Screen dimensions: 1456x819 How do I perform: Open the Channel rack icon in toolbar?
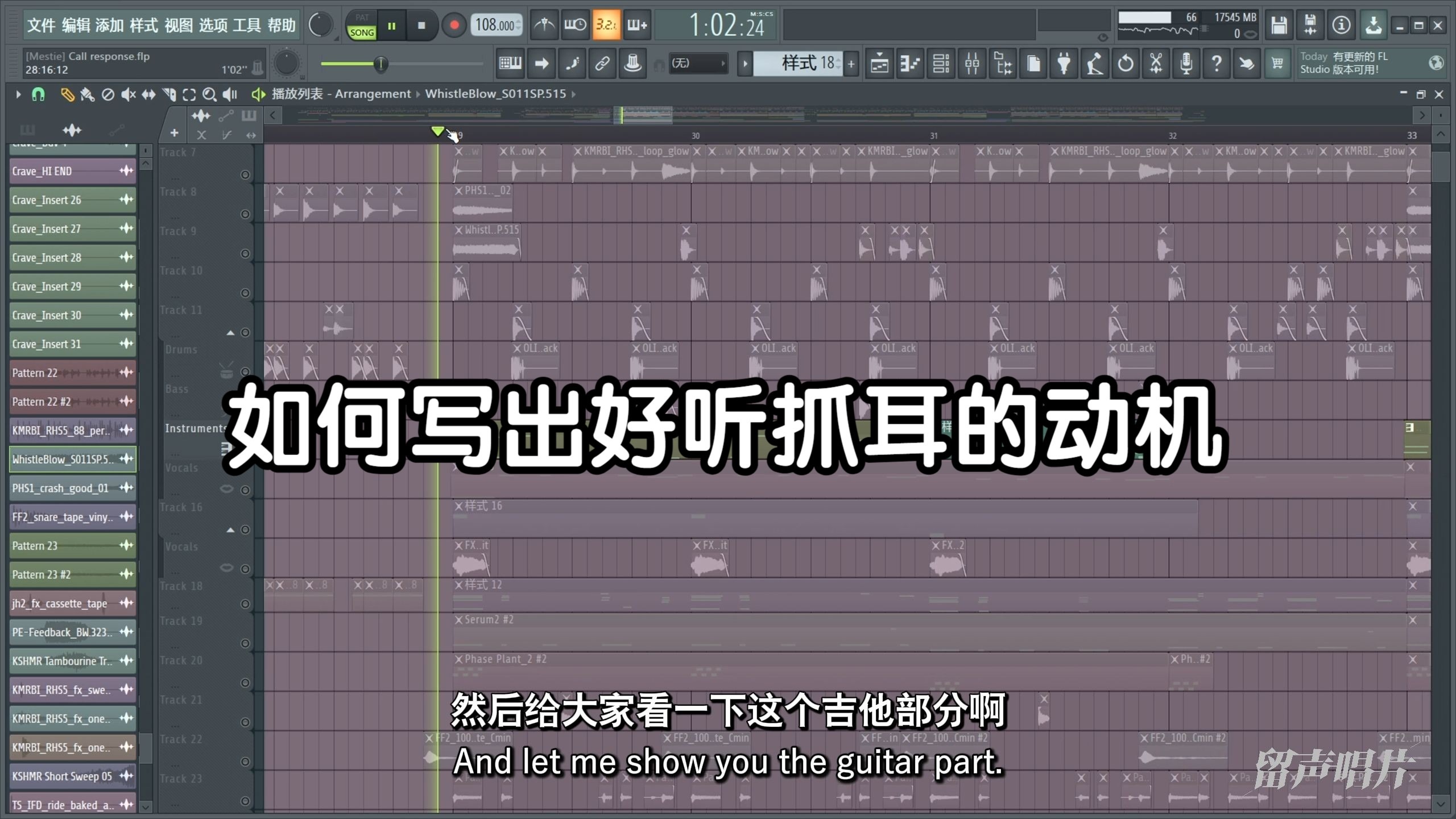[941, 63]
